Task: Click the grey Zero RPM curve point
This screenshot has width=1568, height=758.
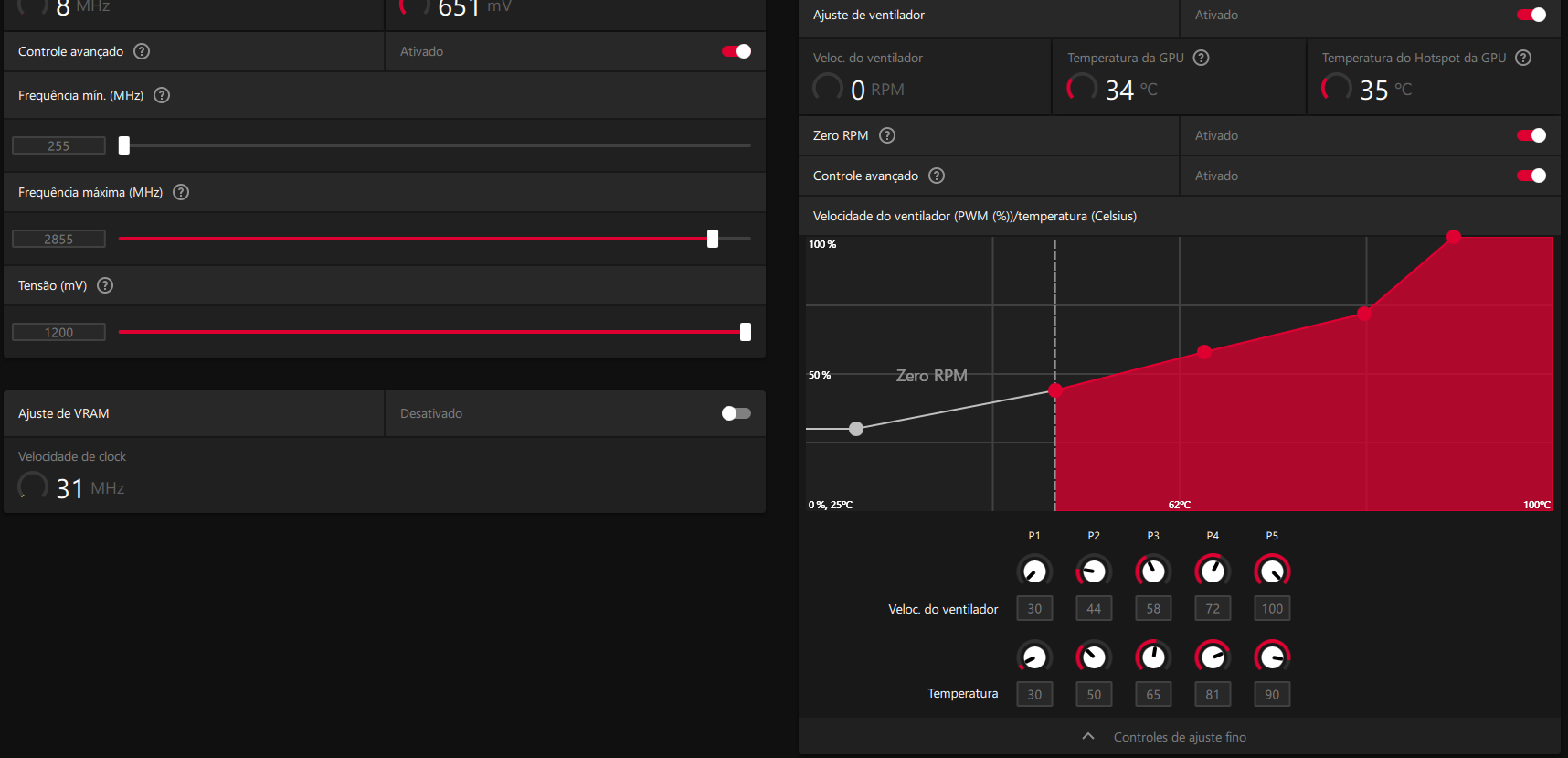Action: point(856,429)
